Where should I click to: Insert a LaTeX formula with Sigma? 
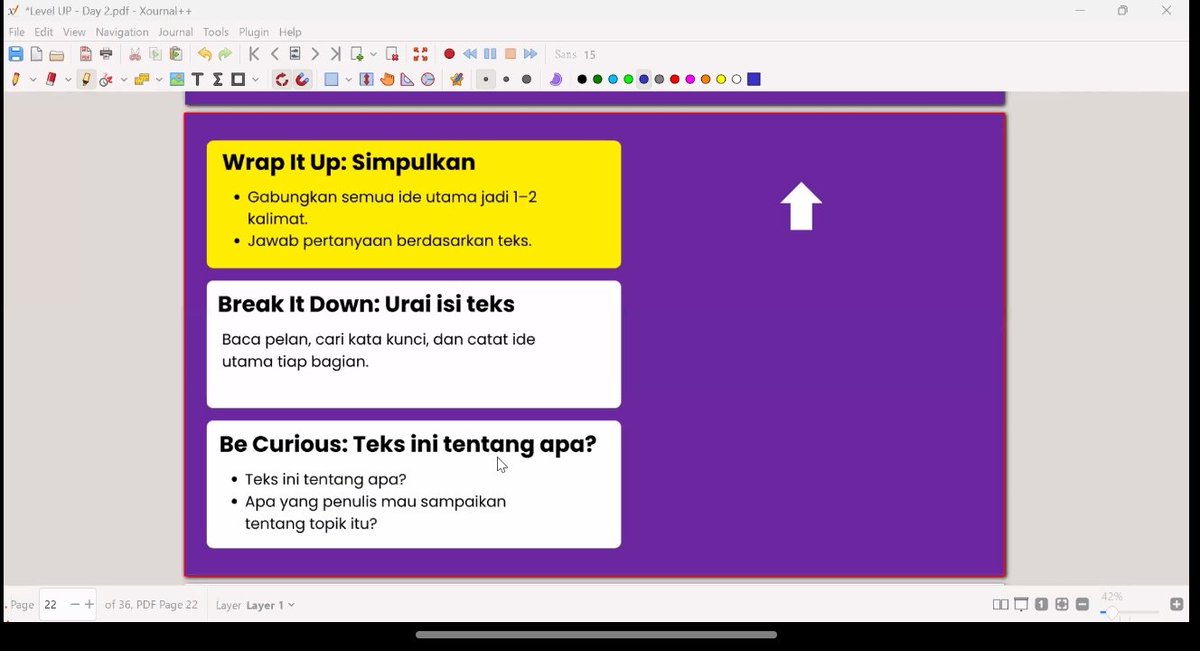[217, 79]
